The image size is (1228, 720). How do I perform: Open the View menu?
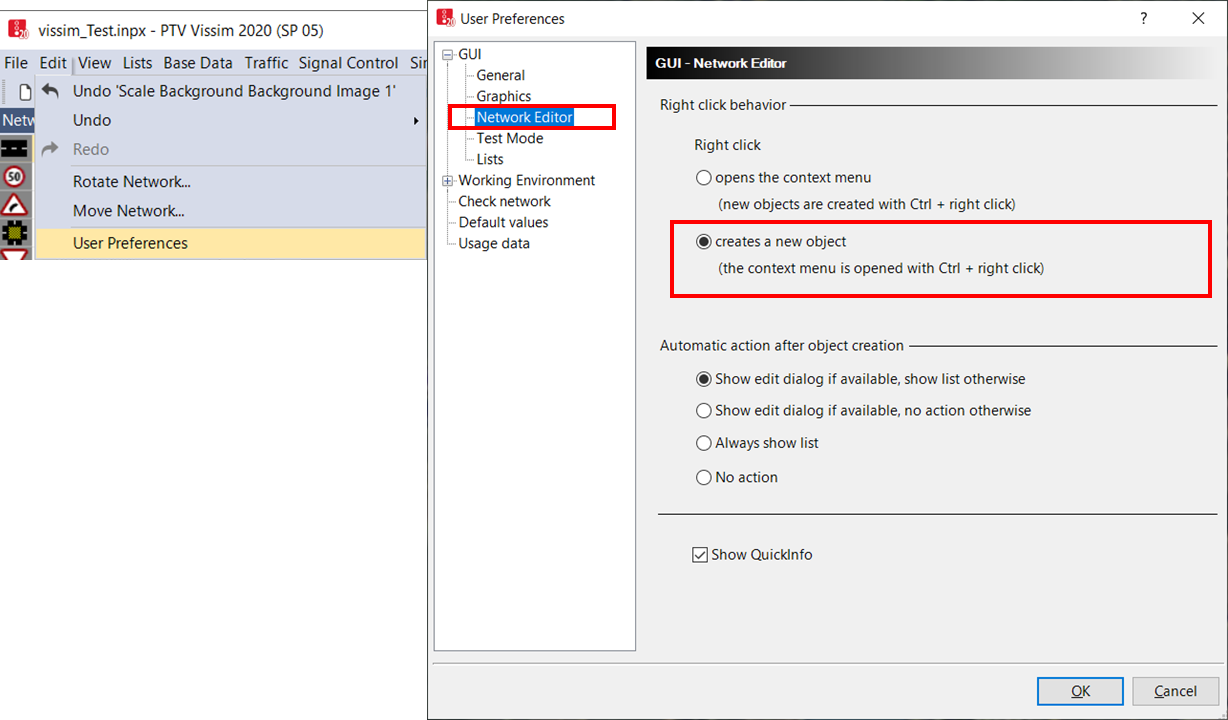[95, 63]
